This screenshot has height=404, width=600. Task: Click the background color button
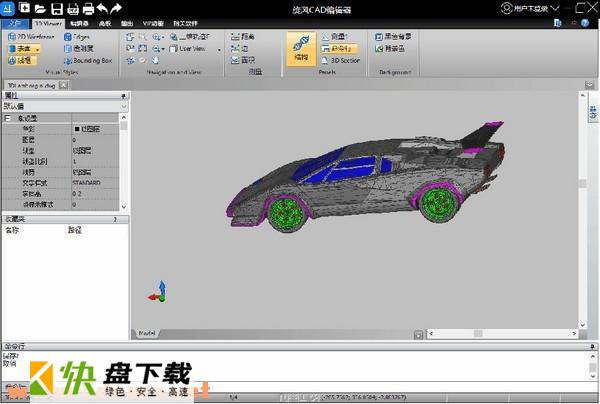click(x=390, y=49)
